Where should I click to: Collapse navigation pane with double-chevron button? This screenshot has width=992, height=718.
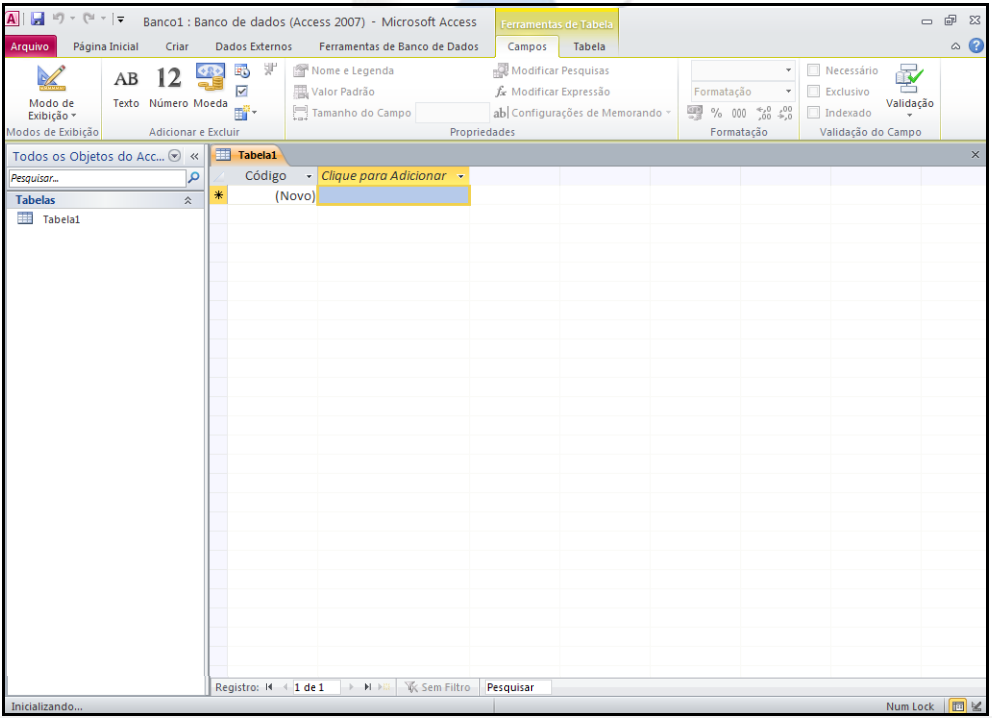point(194,156)
